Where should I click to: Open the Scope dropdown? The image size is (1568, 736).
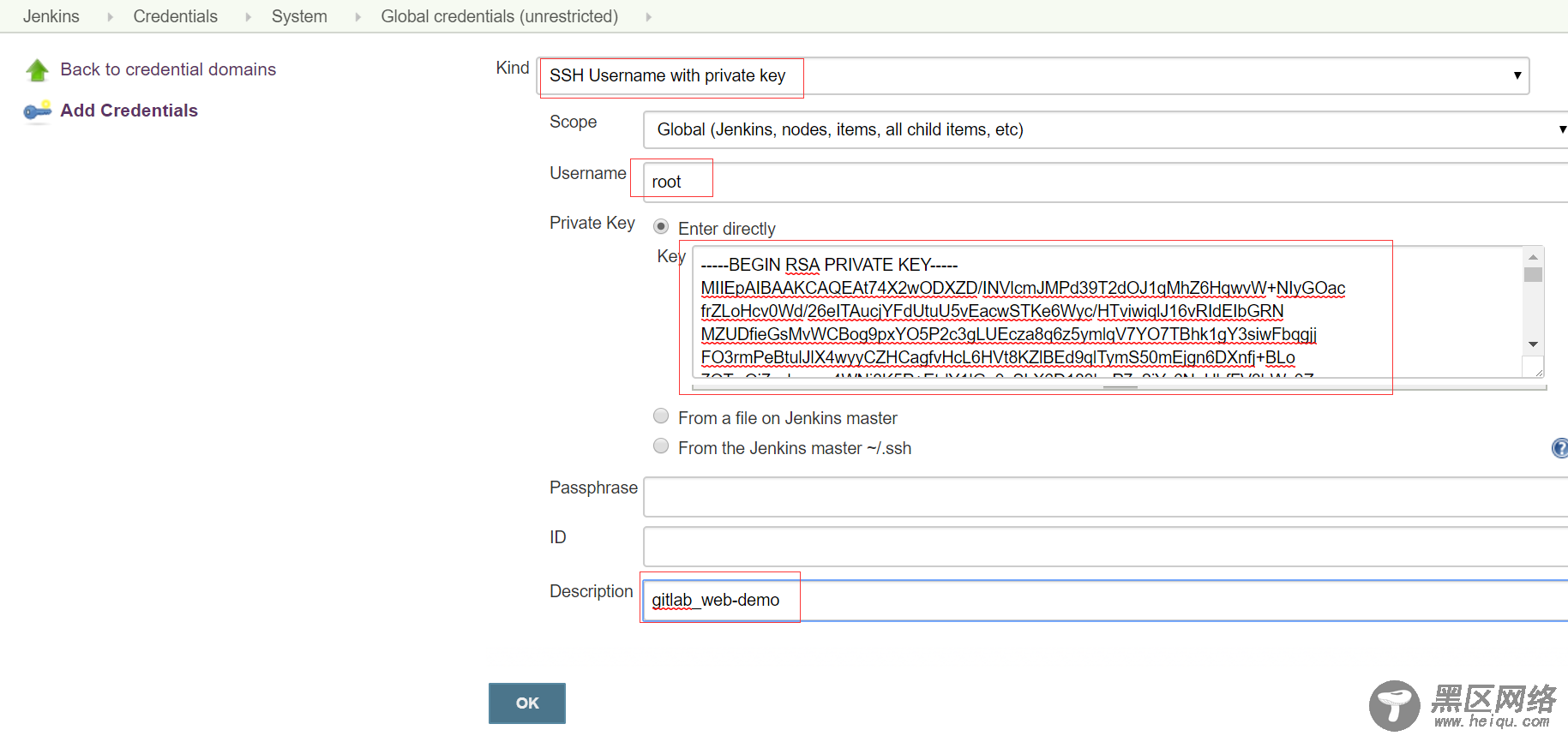(x=1105, y=130)
